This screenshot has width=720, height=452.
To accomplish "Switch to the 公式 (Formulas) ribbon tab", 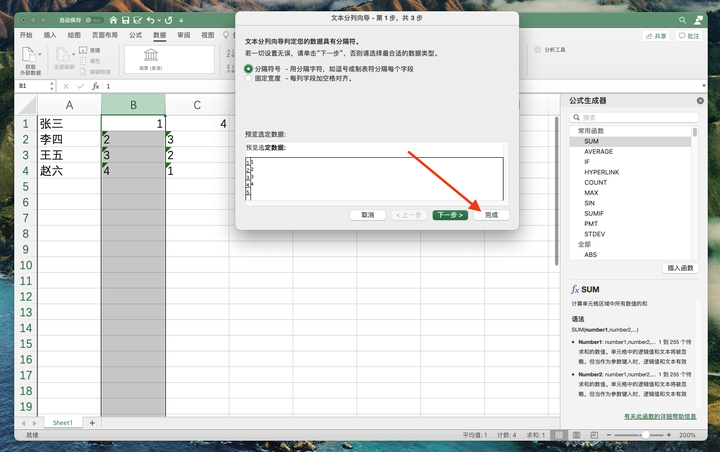I will point(134,35).
